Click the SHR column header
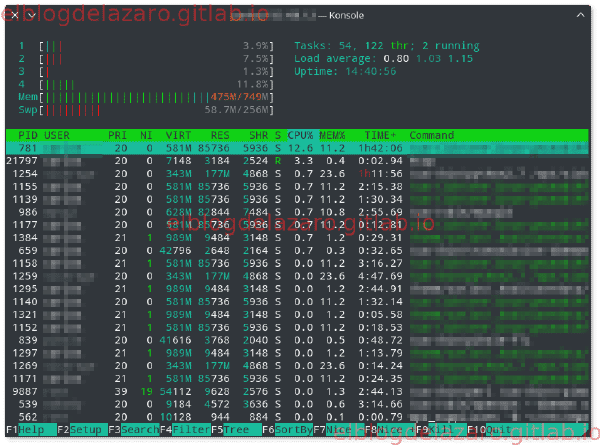 [259, 135]
